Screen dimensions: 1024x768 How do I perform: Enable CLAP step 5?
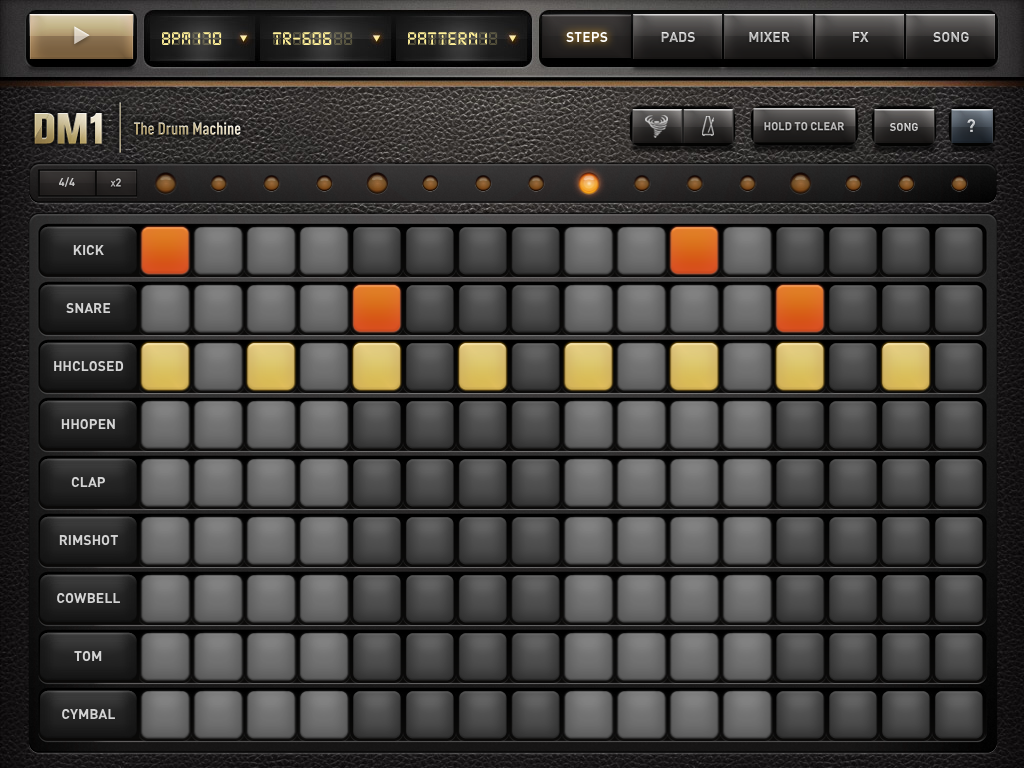[x=377, y=482]
